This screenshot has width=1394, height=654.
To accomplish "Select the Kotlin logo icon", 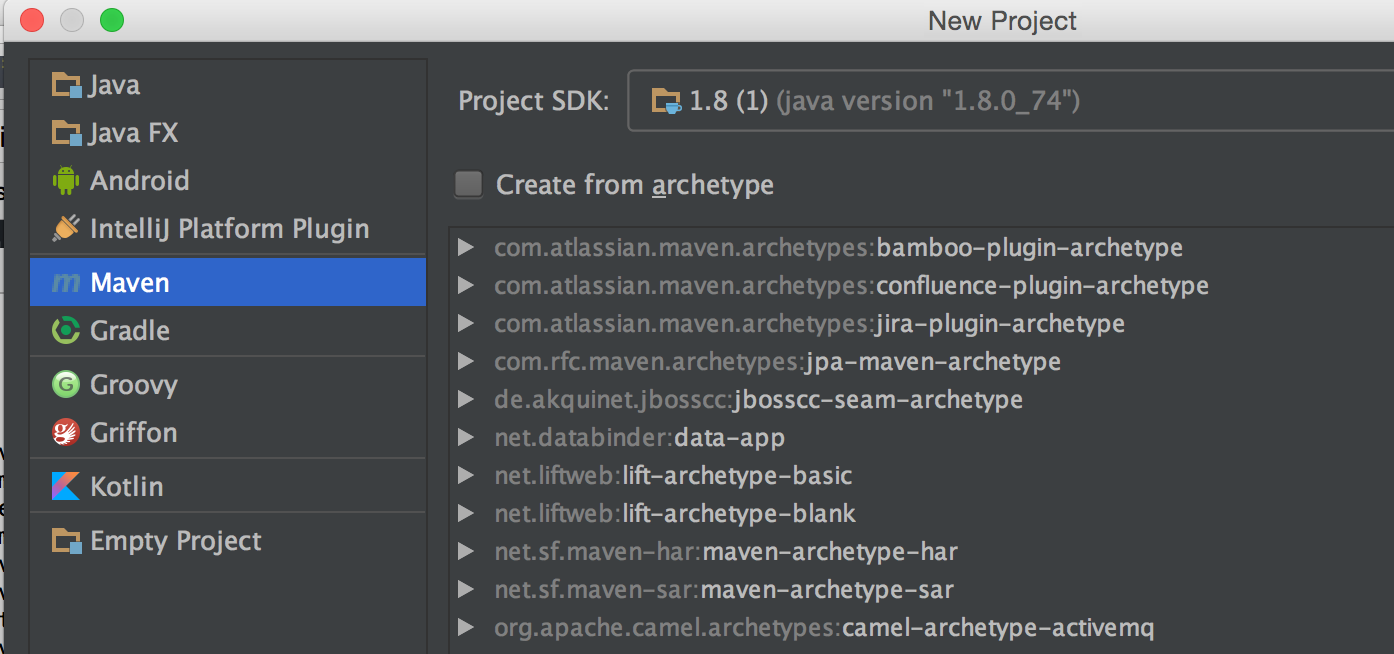I will [66, 487].
